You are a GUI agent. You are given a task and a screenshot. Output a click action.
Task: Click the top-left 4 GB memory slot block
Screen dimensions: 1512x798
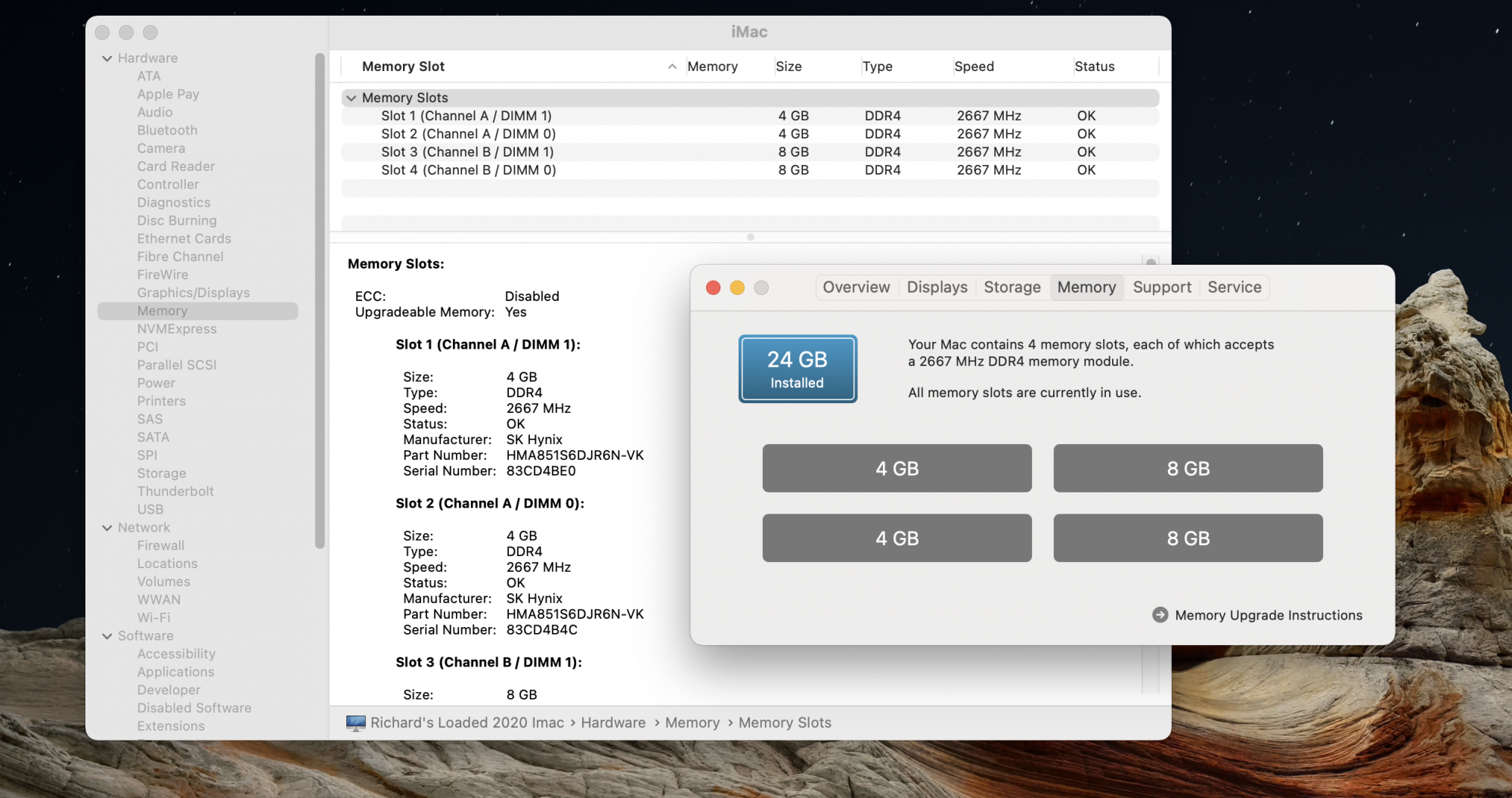(x=897, y=468)
